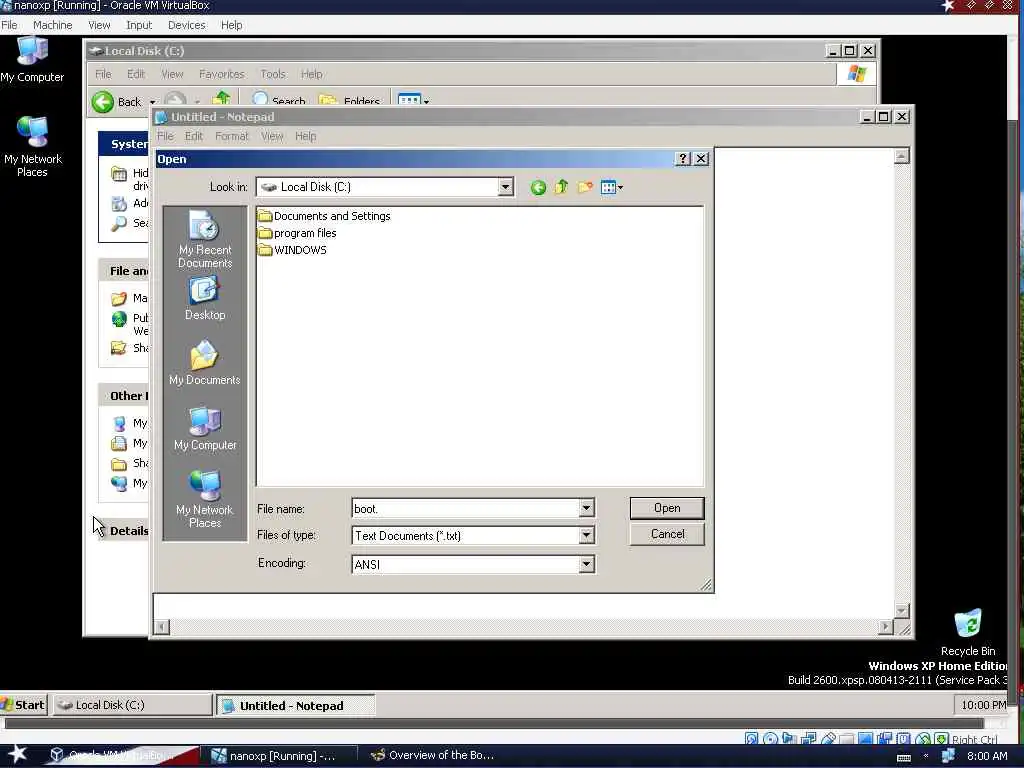The height and width of the screenshot is (768, 1024).
Task: Open Back history dropdown arrow in Explorer
Action: (x=152, y=103)
